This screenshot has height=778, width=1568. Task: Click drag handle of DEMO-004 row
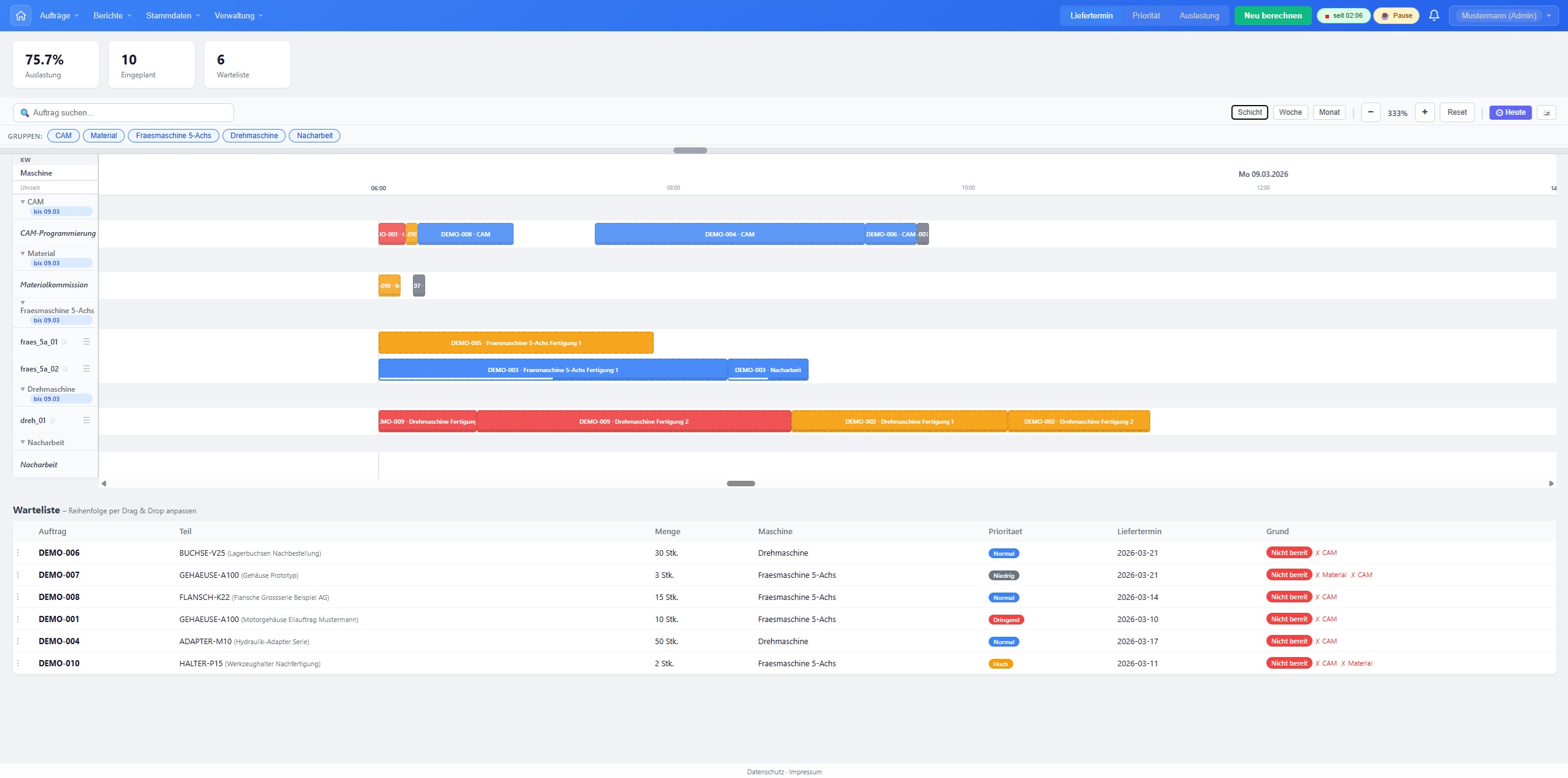18,641
